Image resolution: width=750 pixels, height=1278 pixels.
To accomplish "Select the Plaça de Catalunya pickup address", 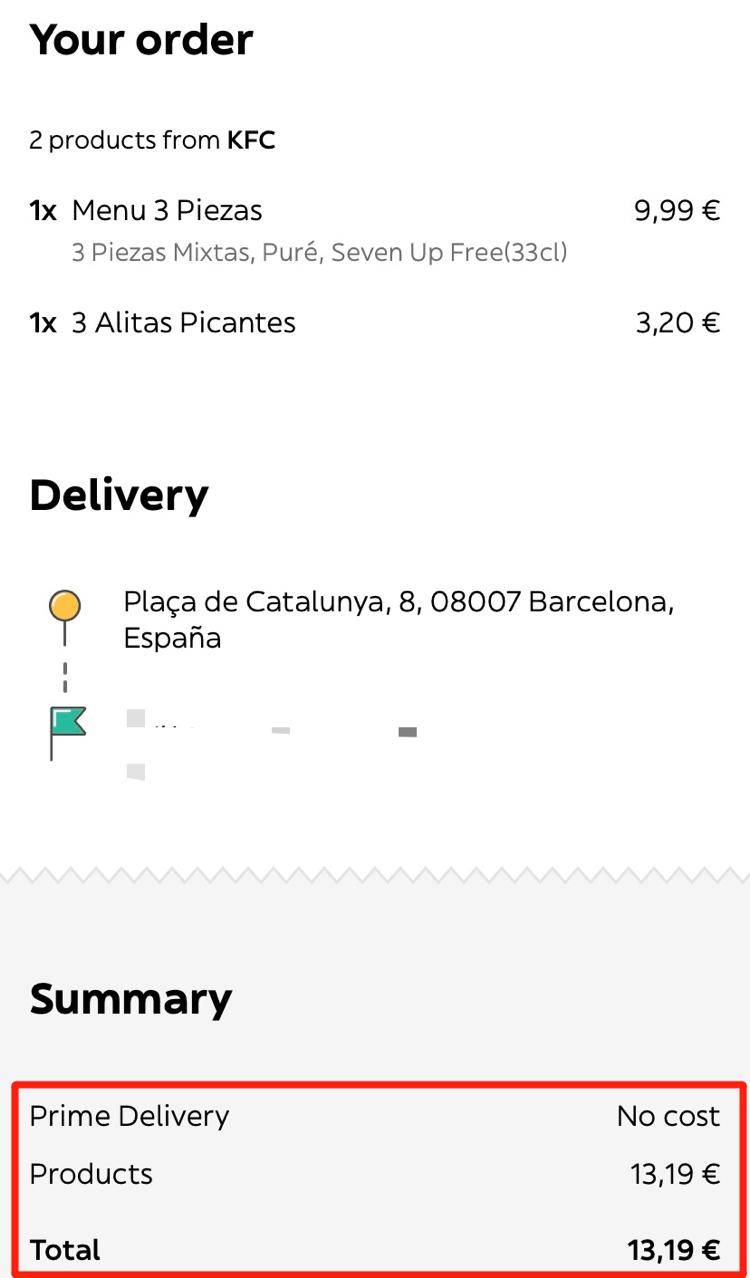I will (398, 620).
